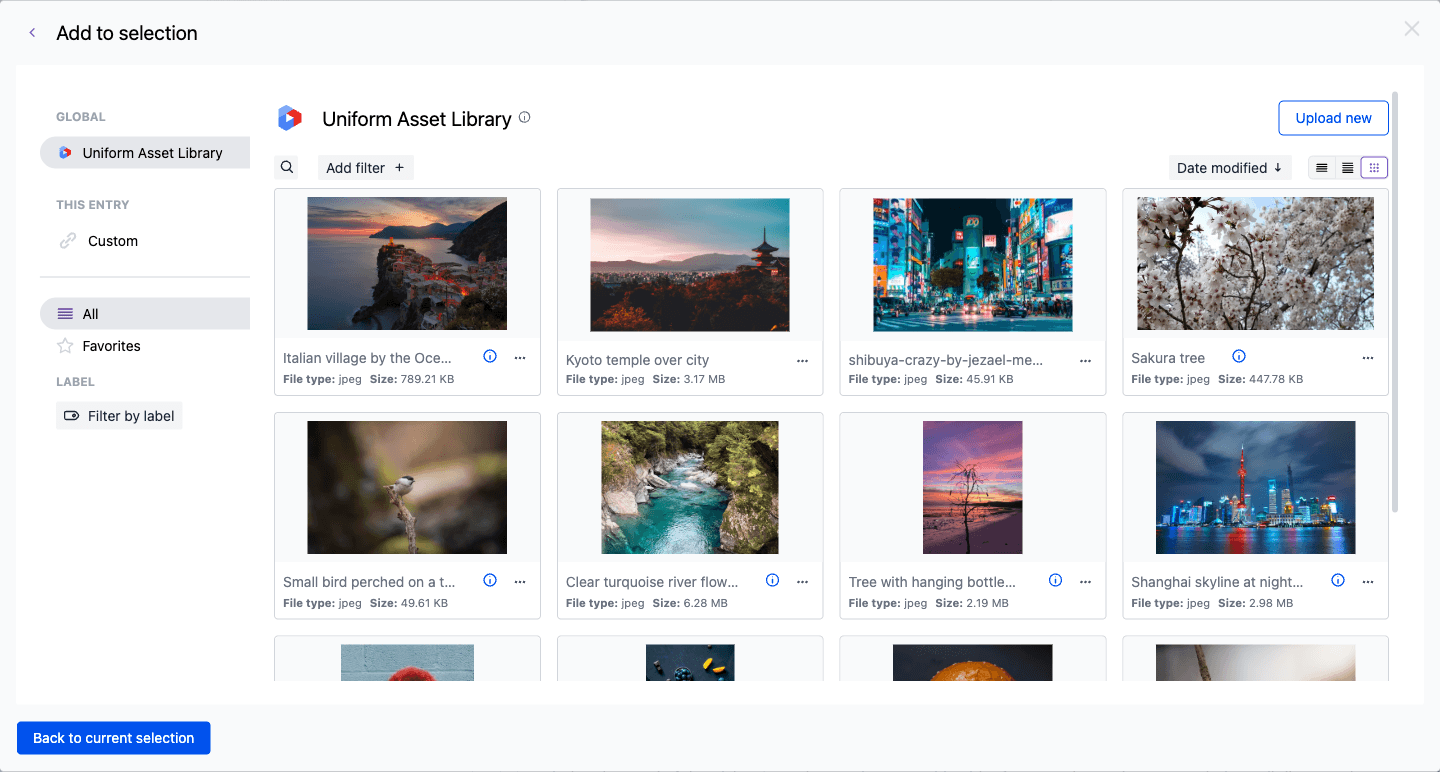Show info for Tree with hanging bottles asset
1440x772 pixels.
(x=1055, y=580)
